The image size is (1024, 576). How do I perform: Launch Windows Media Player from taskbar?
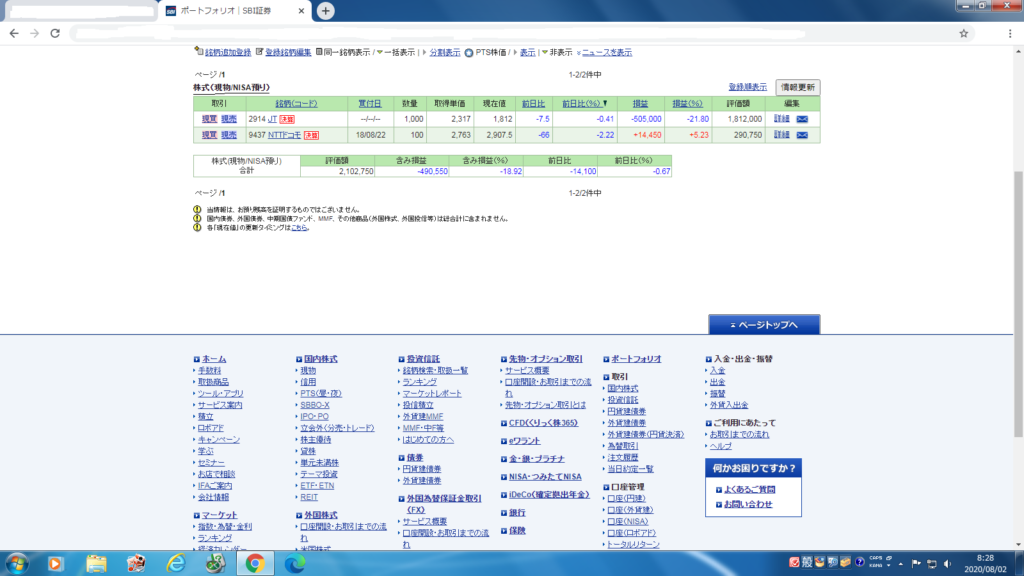coord(55,563)
